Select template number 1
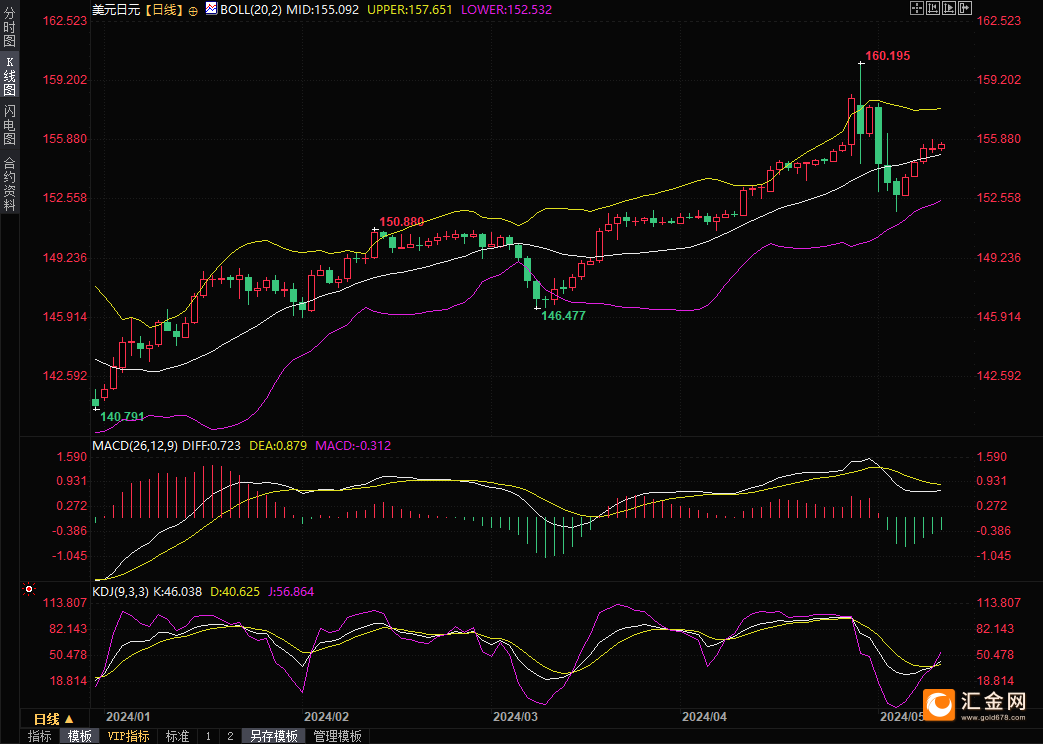Viewport: 1043px width, 744px height. pyautogui.click(x=208, y=736)
